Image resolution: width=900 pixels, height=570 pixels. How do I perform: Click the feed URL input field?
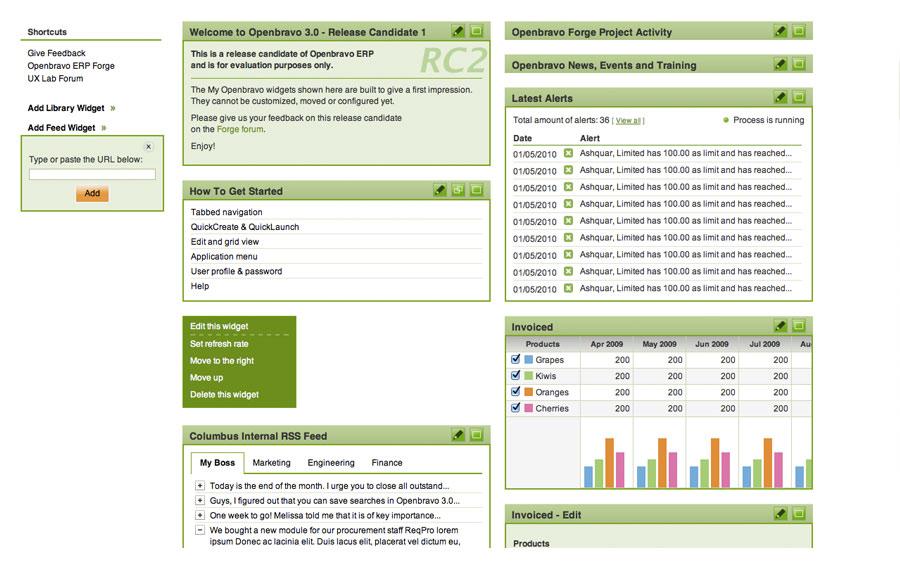92,175
